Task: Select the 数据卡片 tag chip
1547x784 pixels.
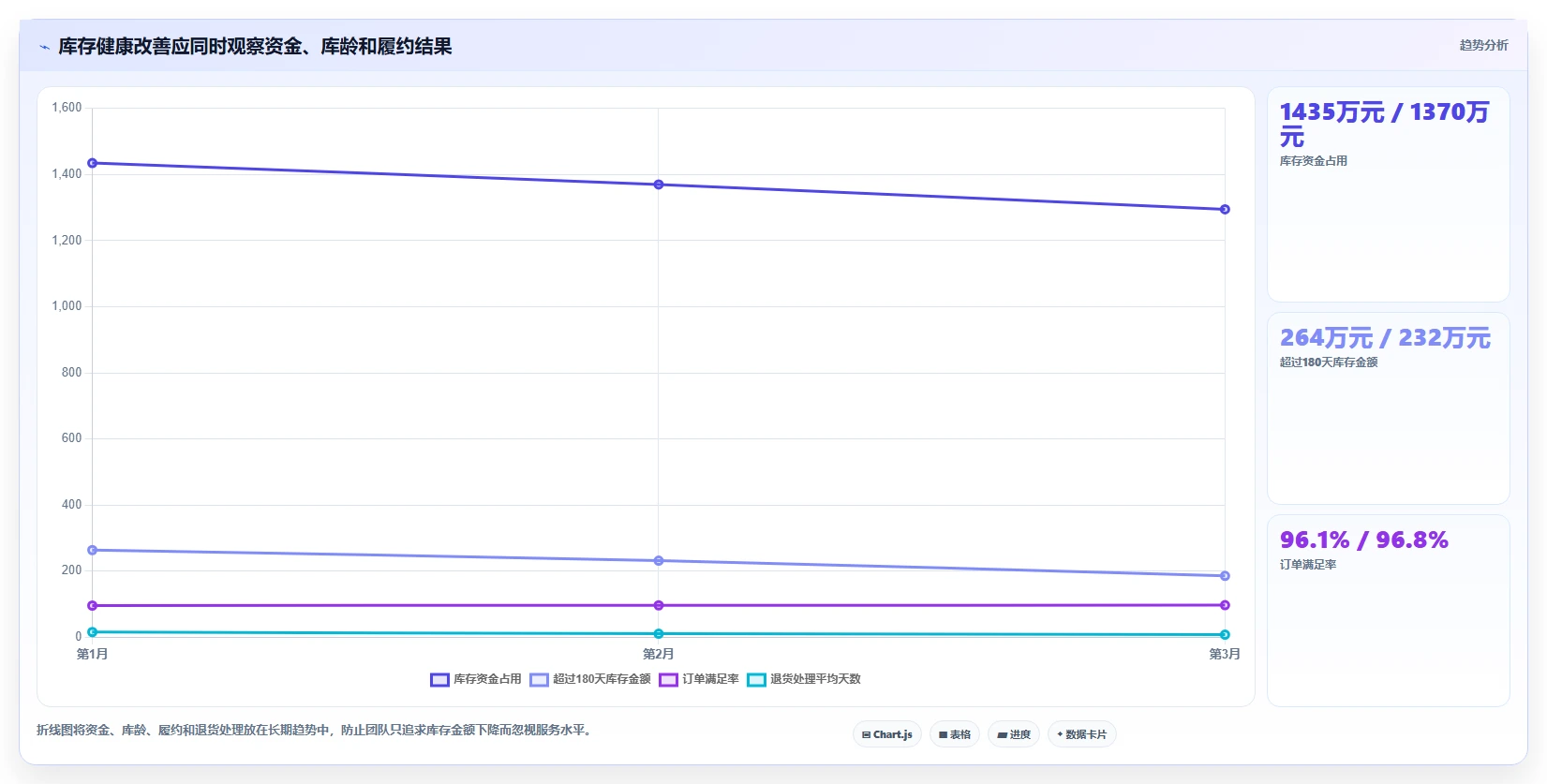Action: click(1082, 734)
